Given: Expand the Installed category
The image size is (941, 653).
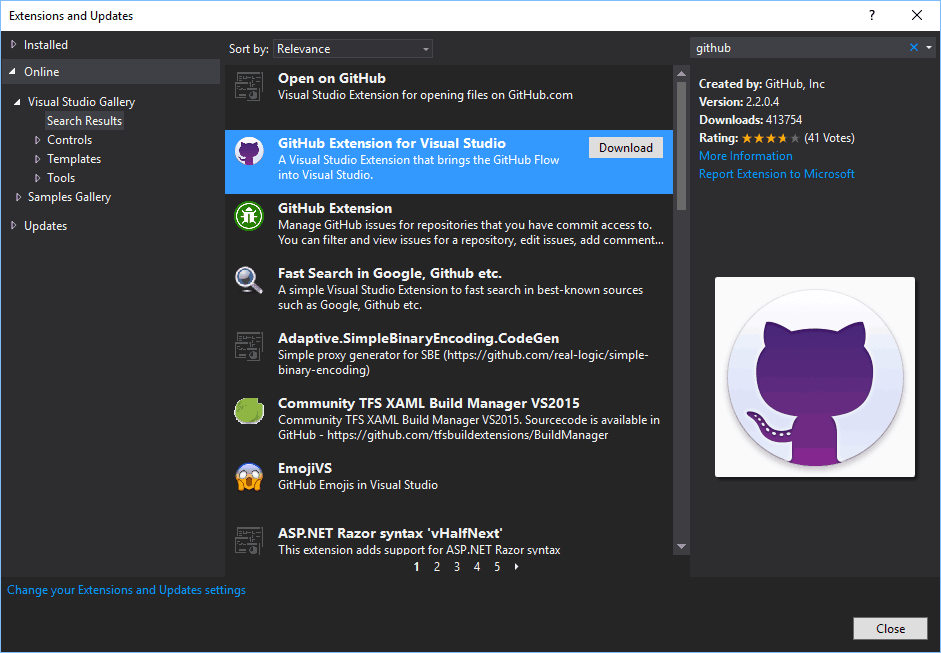Looking at the screenshot, I should tap(13, 44).
